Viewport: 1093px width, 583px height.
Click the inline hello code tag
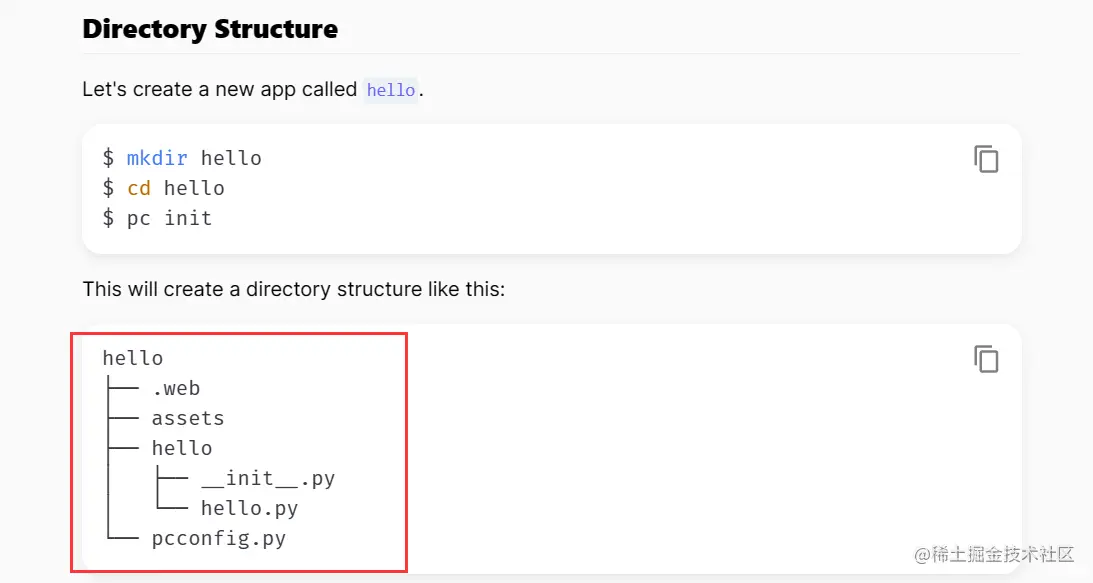coord(390,90)
